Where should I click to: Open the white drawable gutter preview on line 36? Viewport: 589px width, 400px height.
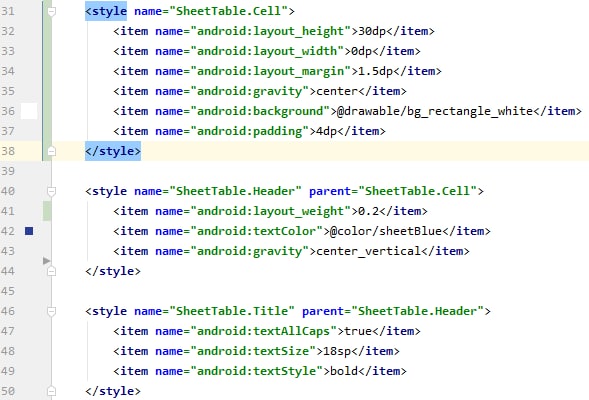pyautogui.click(x=29, y=111)
